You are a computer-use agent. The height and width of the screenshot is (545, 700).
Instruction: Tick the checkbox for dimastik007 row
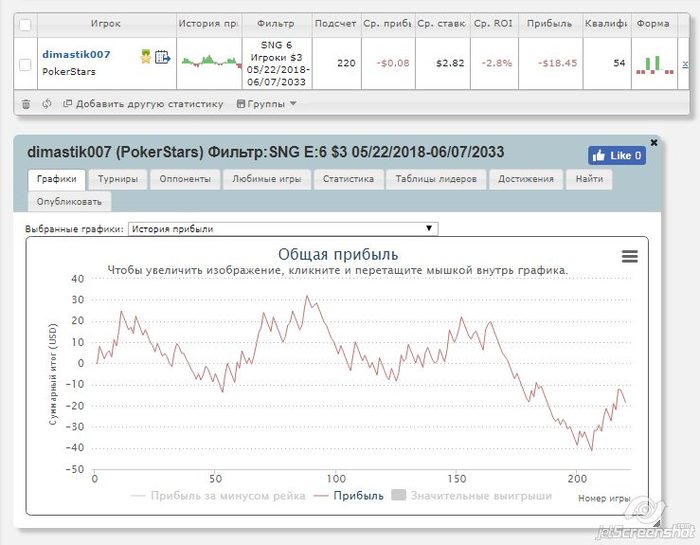point(25,65)
